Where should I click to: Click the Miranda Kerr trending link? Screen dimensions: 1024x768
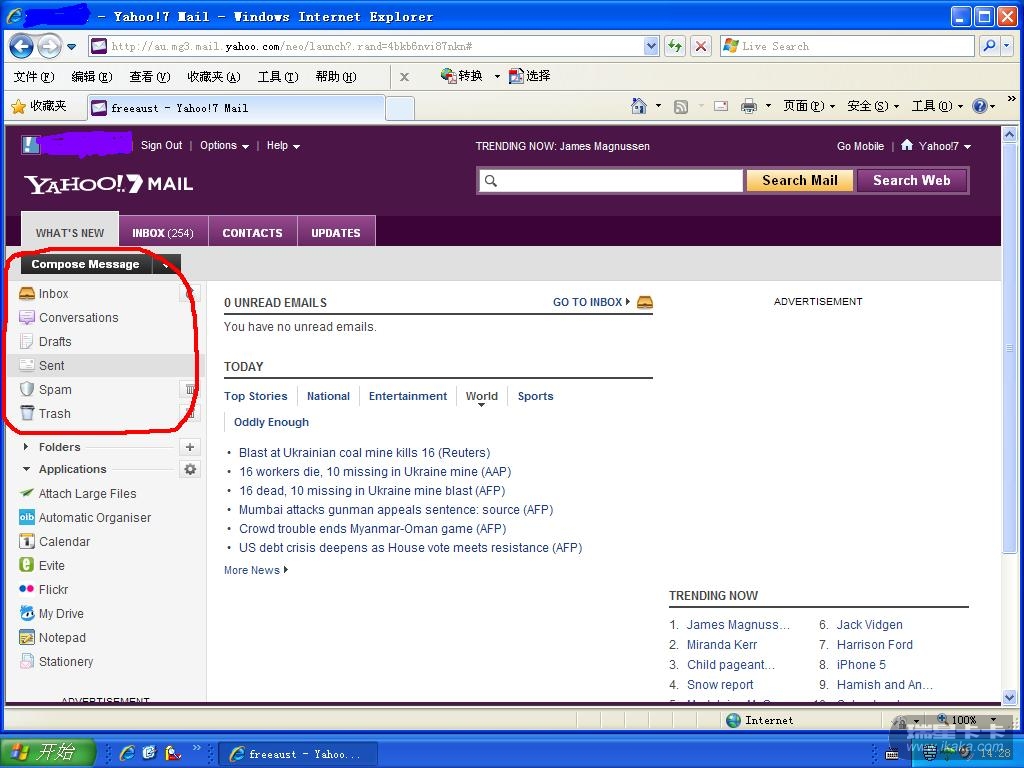(x=722, y=645)
